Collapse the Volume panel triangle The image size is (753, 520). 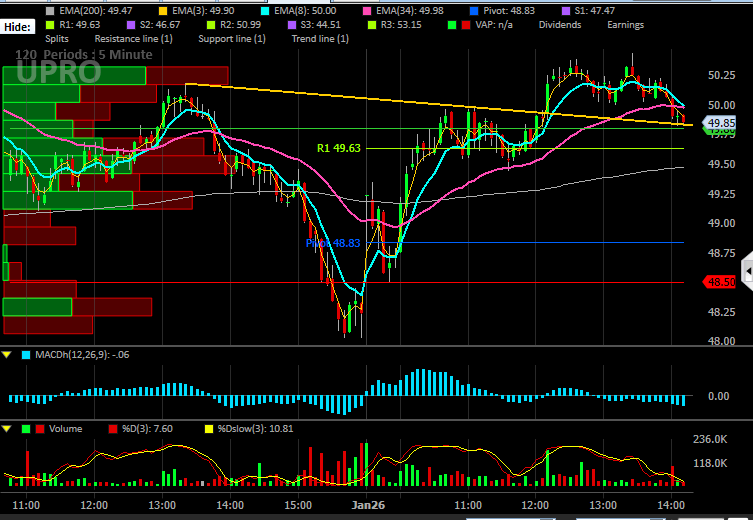click(x=7, y=429)
